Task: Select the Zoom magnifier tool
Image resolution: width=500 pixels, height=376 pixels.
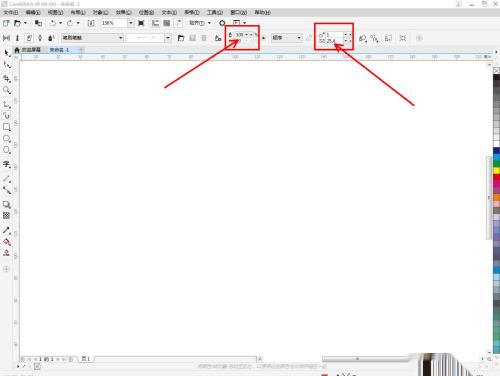Action: 6,90
